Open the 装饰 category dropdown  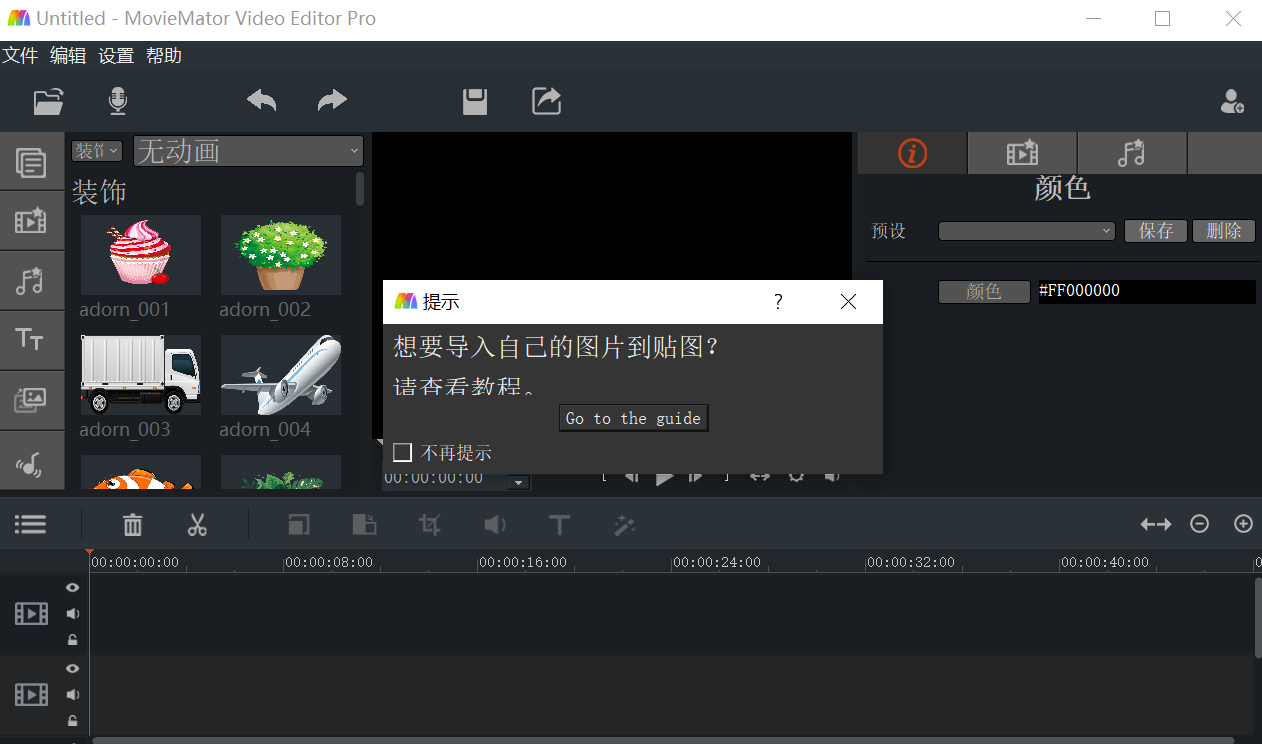(x=96, y=150)
